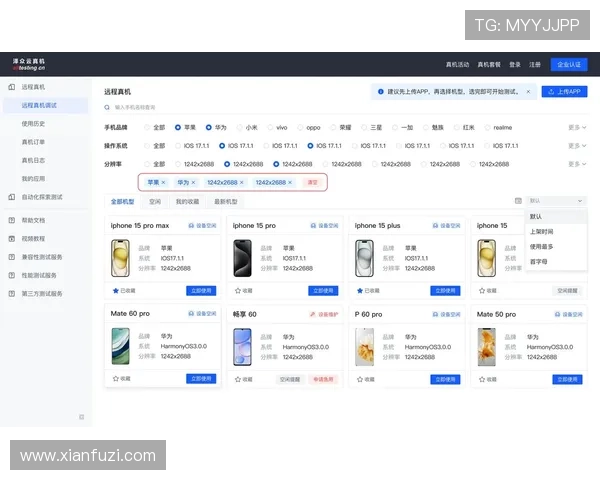
Task: Favorite 畅享 60 with star icon
Action: 238,380
